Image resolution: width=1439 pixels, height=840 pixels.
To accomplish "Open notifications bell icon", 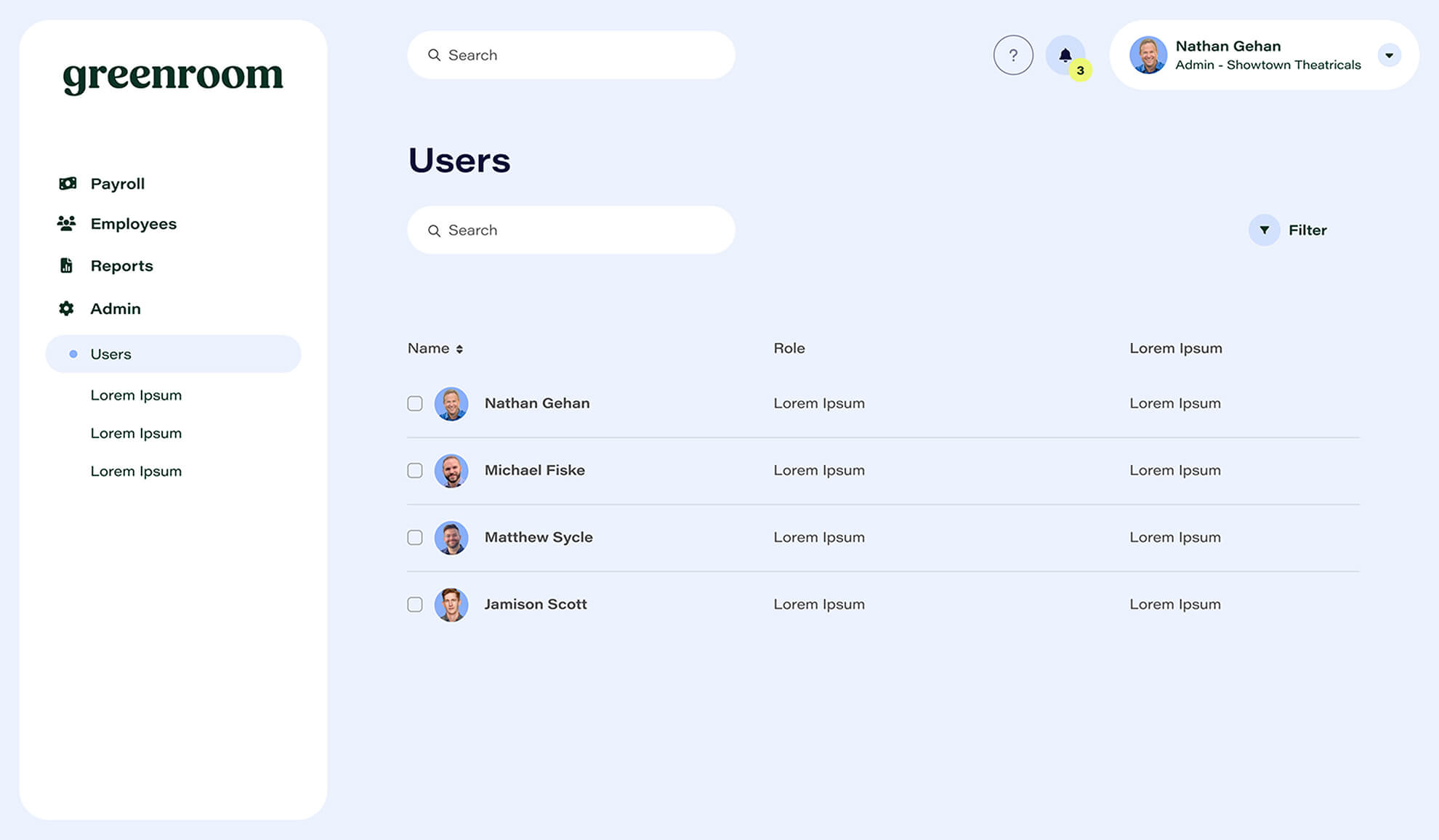I will tap(1065, 55).
